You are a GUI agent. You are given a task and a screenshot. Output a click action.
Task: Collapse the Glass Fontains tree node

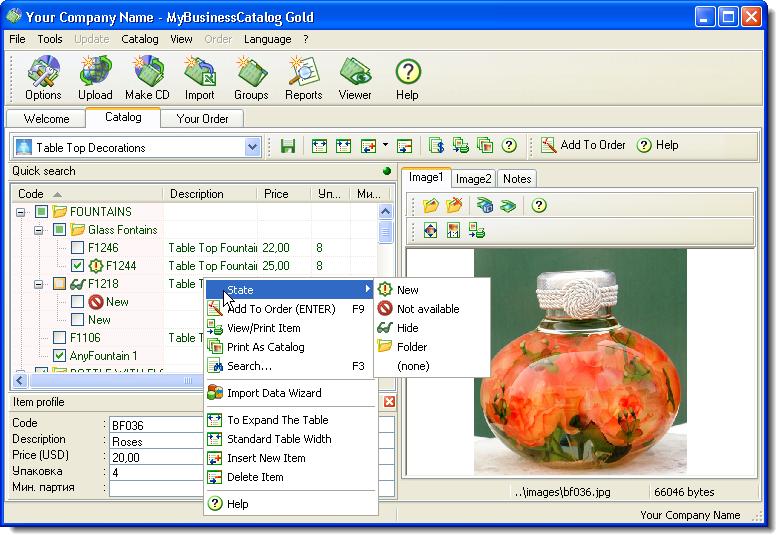38,230
